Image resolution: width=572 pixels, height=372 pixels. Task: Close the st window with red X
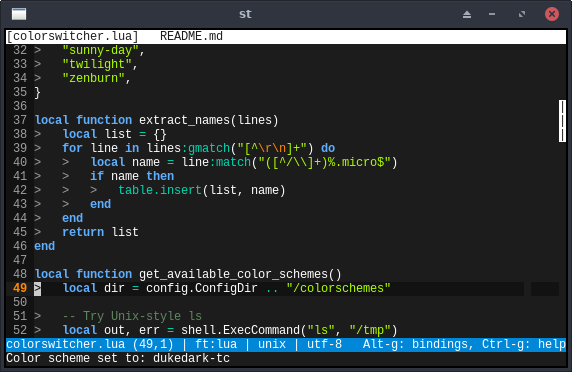(x=552, y=14)
